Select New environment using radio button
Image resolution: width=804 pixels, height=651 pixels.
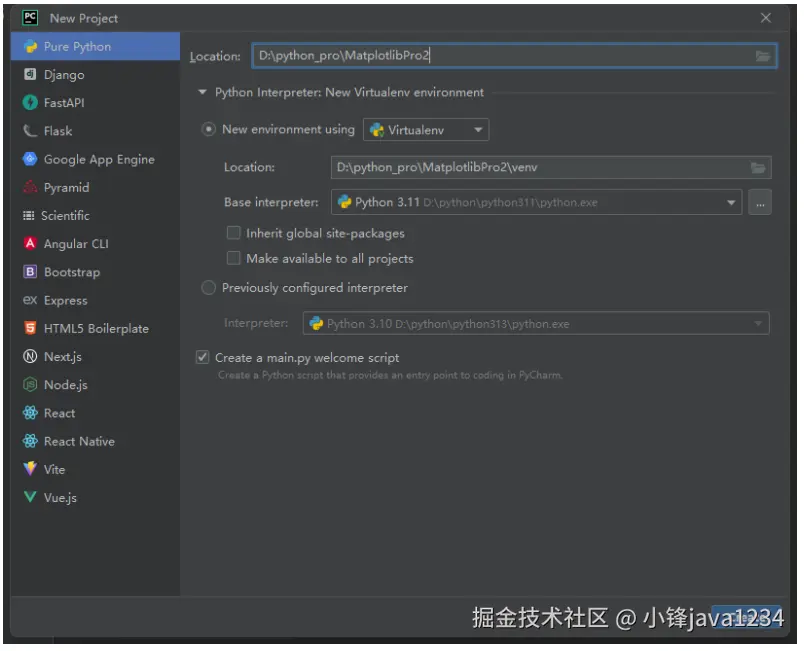point(209,130)
